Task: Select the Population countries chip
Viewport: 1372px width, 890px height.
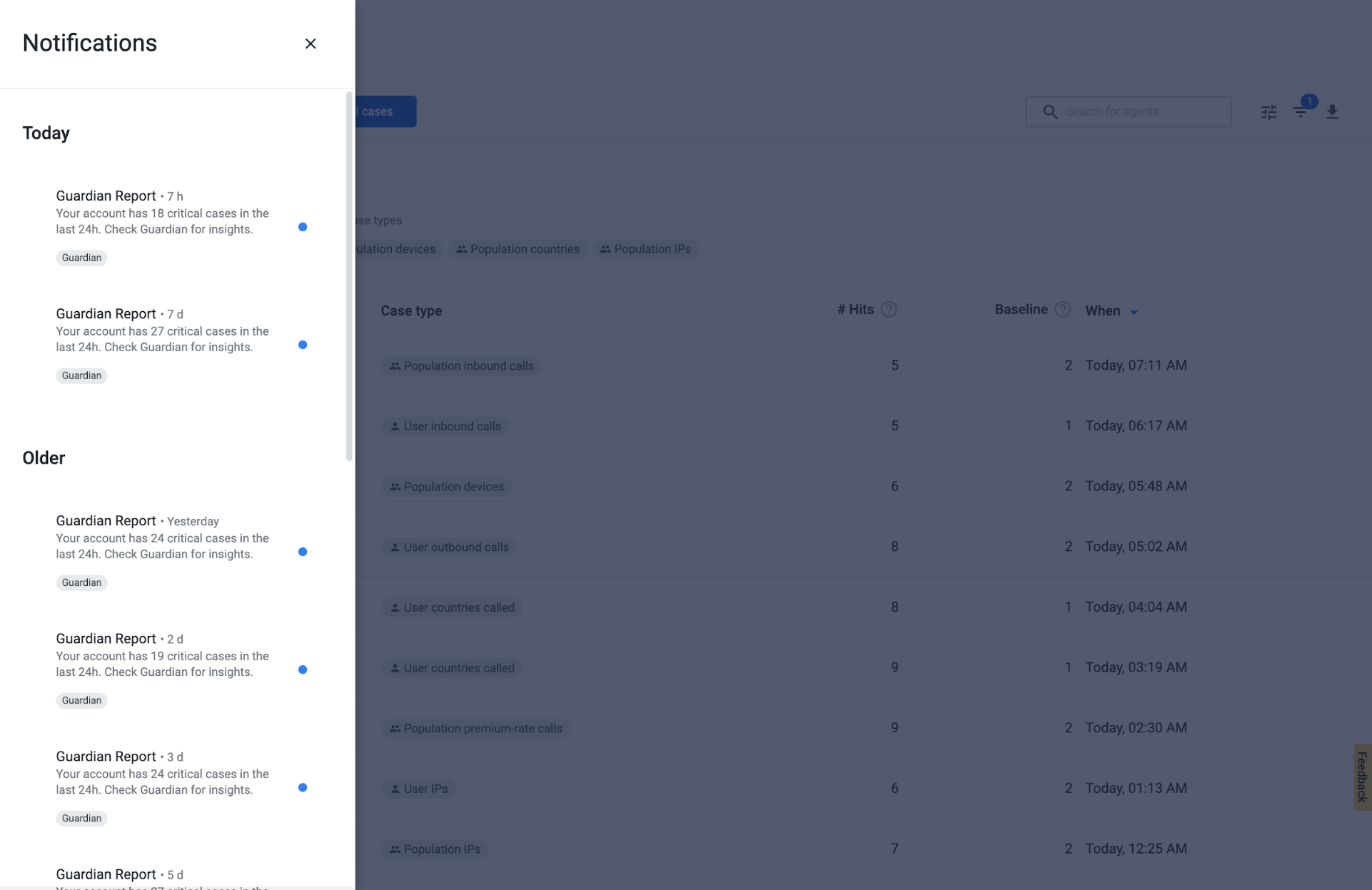Action: click(518, 249)
